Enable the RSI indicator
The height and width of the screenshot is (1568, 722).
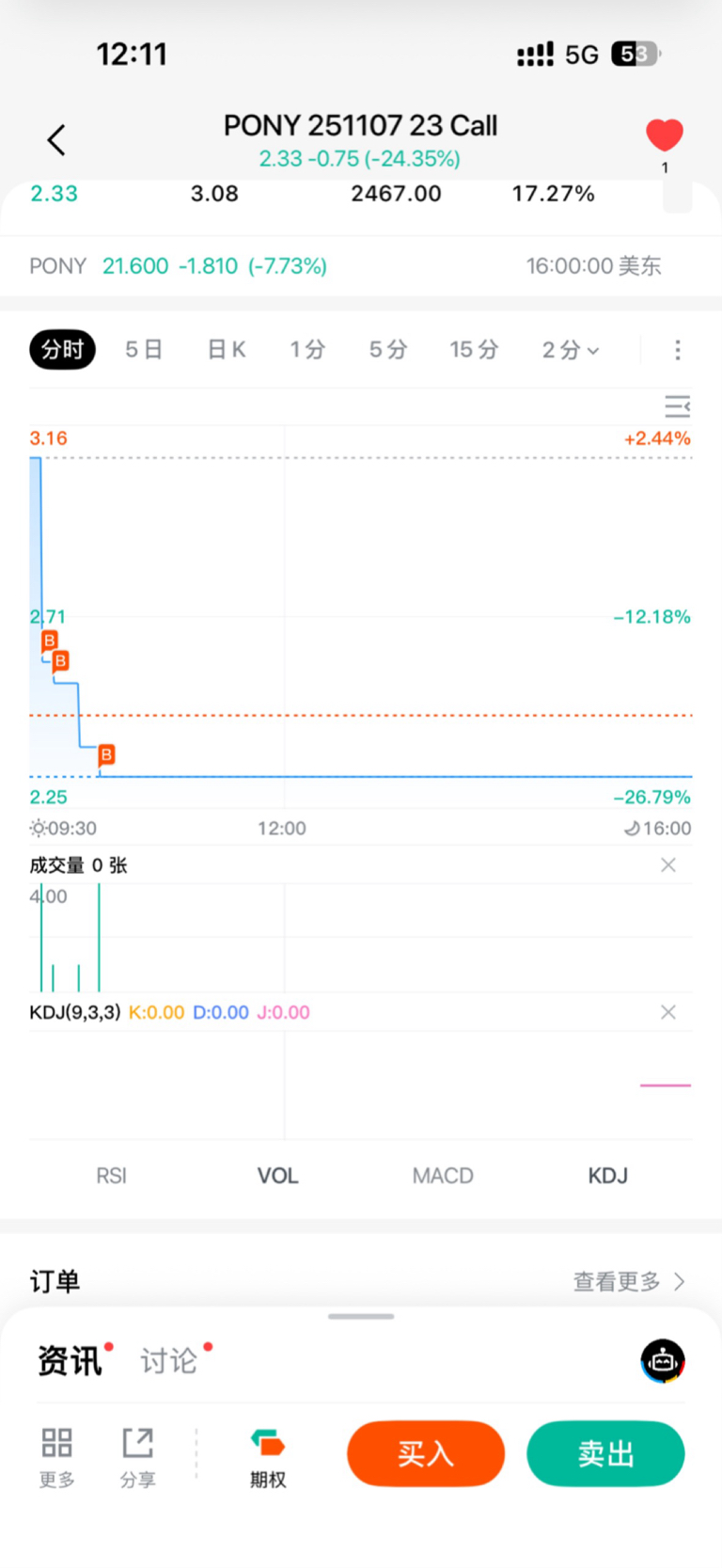pos(111,1176)
